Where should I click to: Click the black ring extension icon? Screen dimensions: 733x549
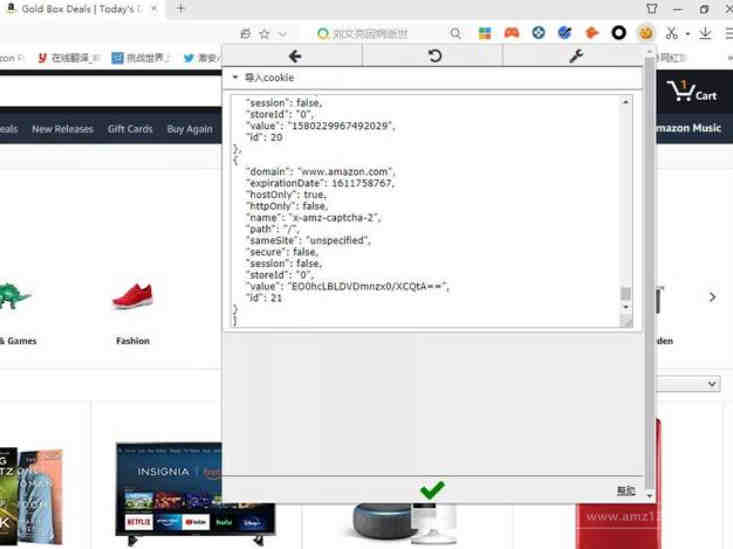[x=619, y=33]
